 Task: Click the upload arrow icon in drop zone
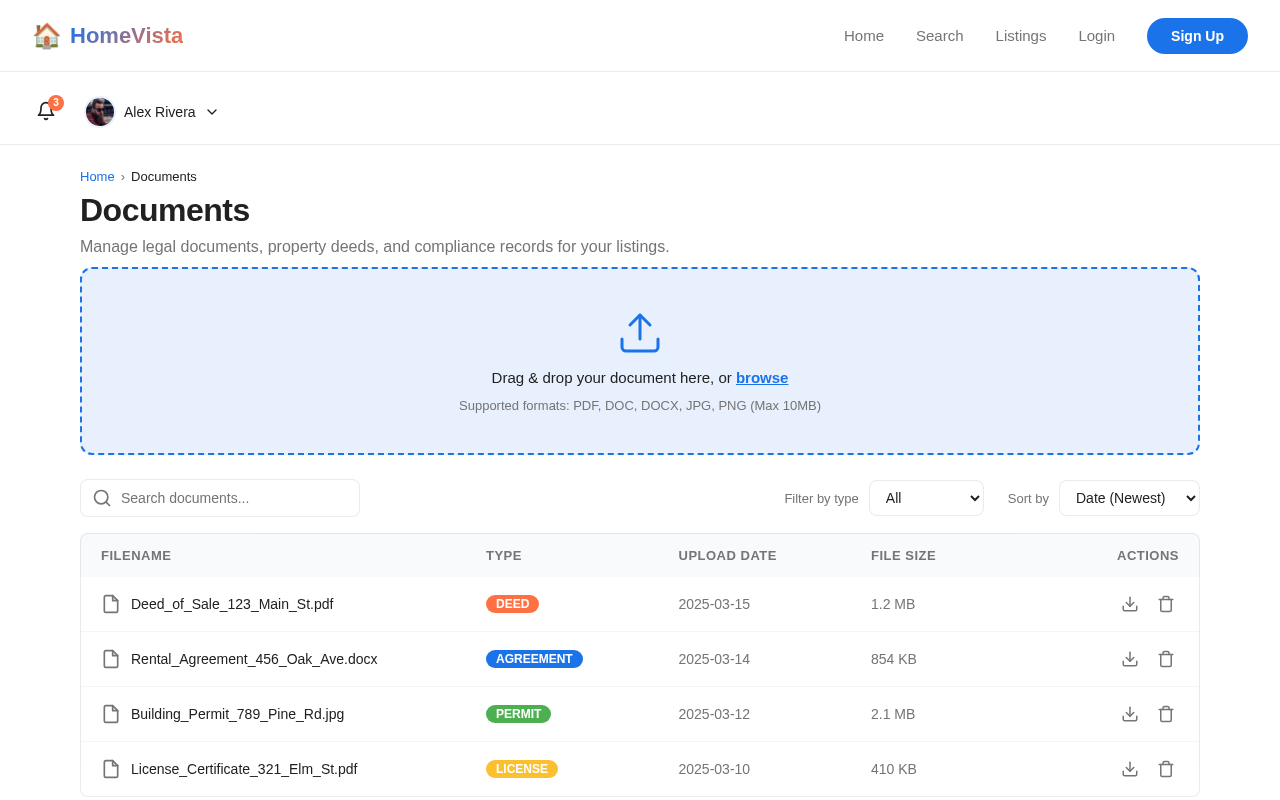[x=640, y=333]
